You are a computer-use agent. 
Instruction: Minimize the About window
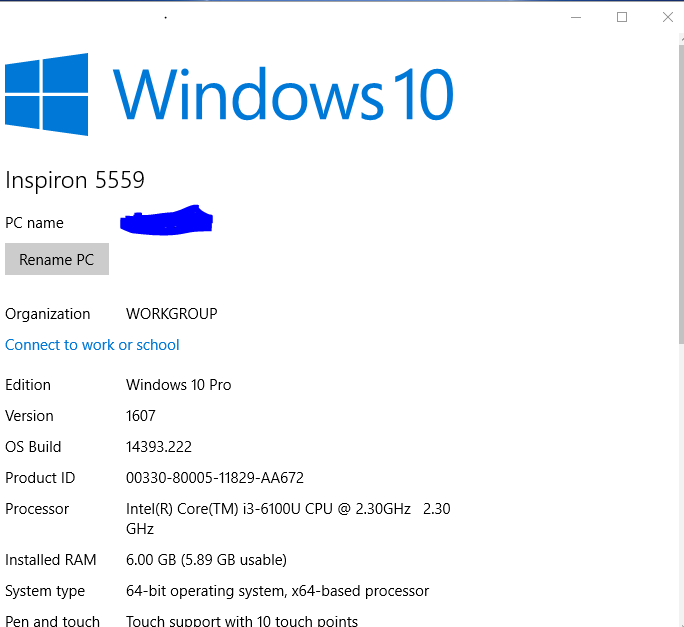pyautogui.click(x=576, y=17)
